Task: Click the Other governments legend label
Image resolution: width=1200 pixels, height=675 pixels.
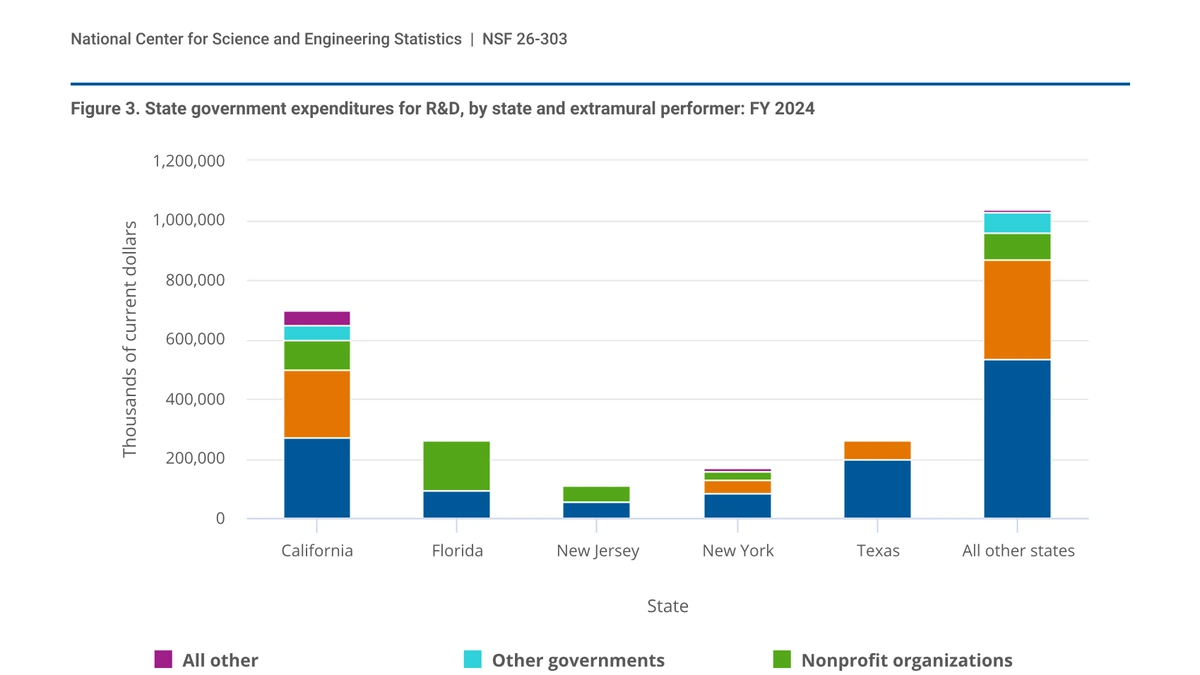Action: point(578,660)
